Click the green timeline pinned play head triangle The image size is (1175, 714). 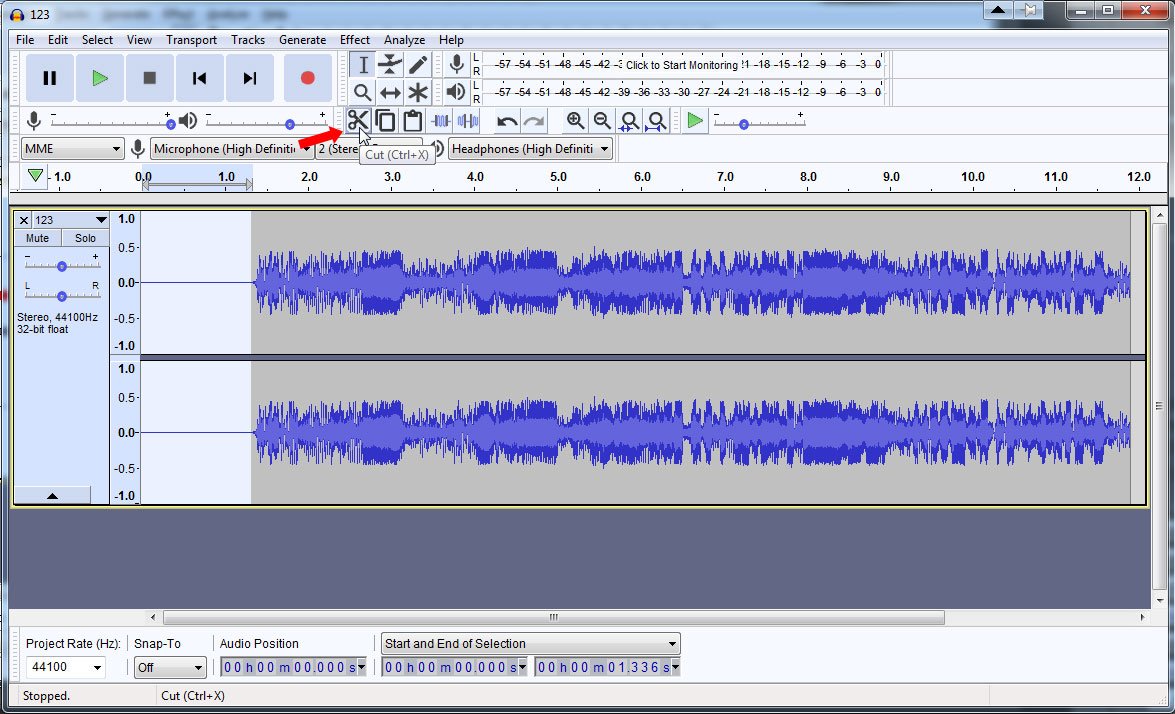[x=35, y=176]
